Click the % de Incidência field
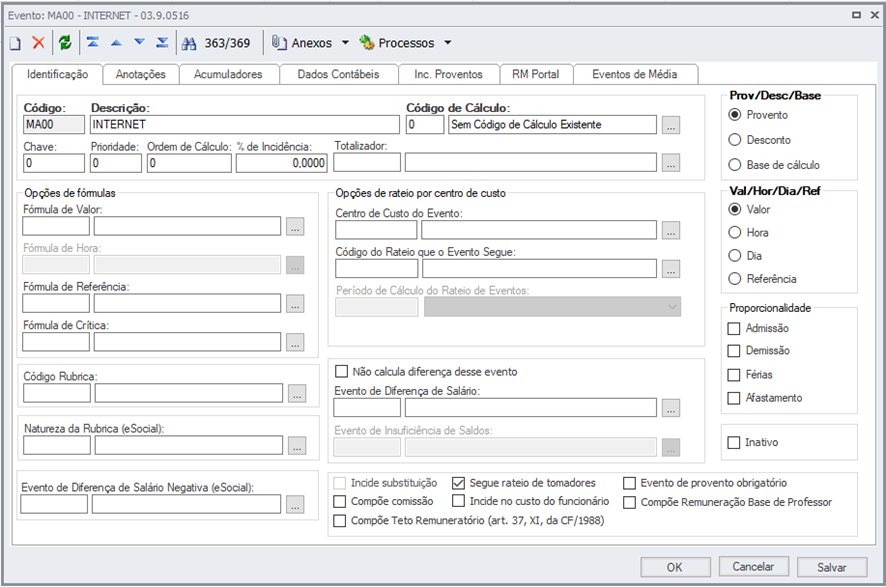The image size is (886, 587). (281, 163)
